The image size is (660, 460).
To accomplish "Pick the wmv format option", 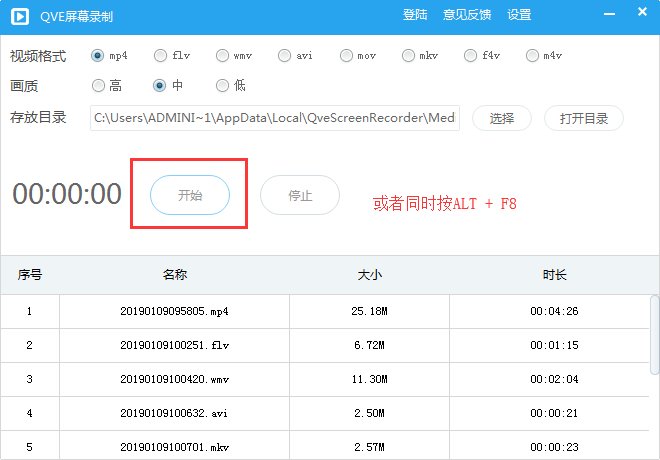I will tap(222, 55).
